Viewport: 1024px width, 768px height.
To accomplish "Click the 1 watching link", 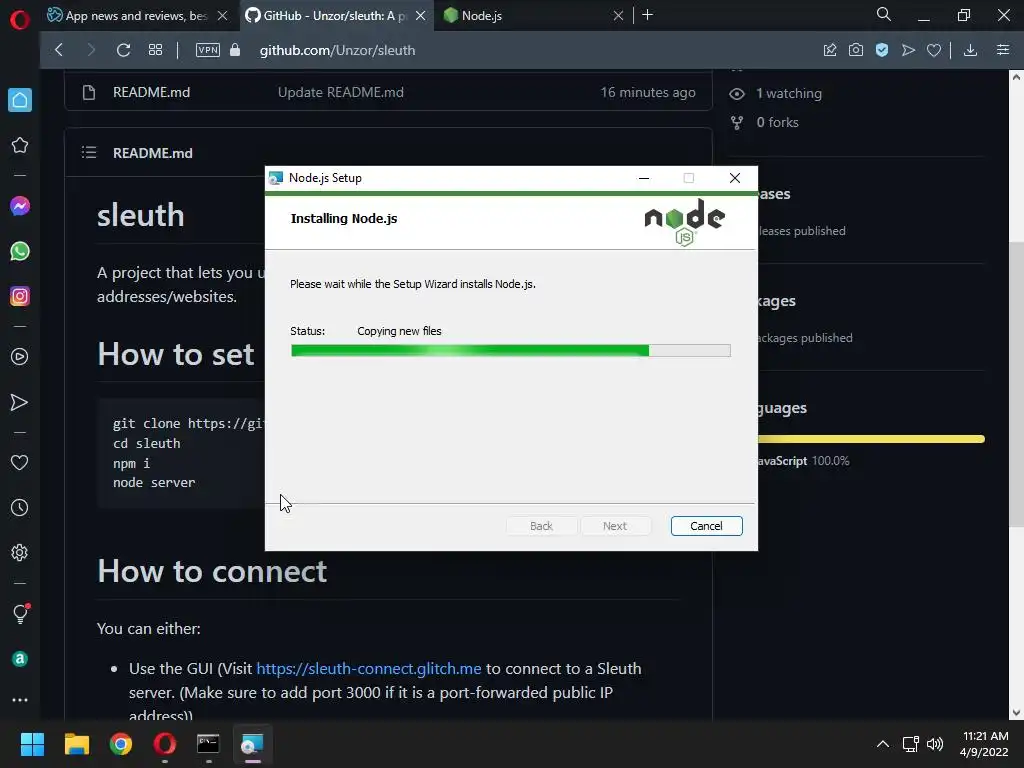I will point(789,93).
